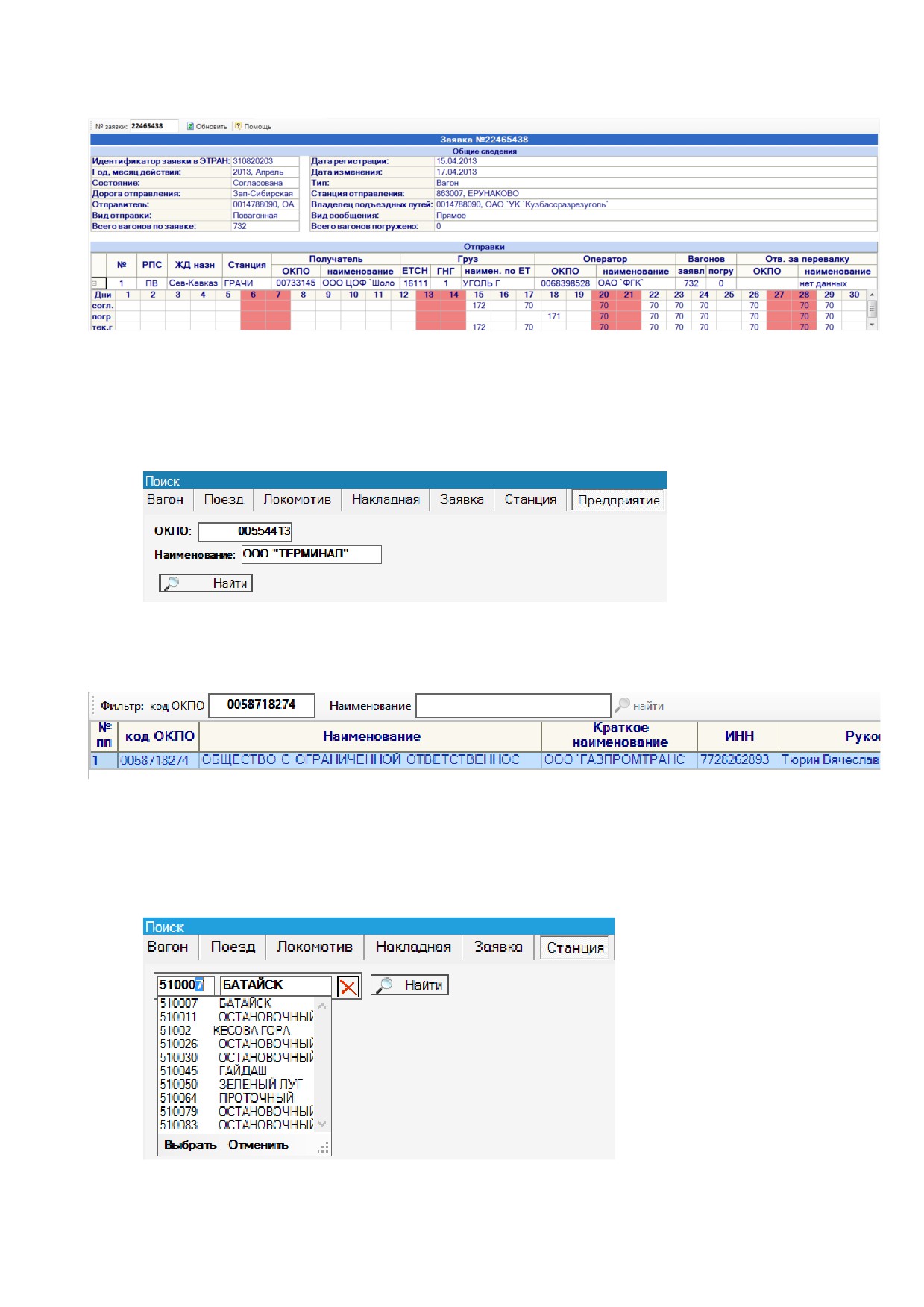Click the magnifier icon next to the filter найти
This screenshot has height=1307, width=924.
coord(622,706)
